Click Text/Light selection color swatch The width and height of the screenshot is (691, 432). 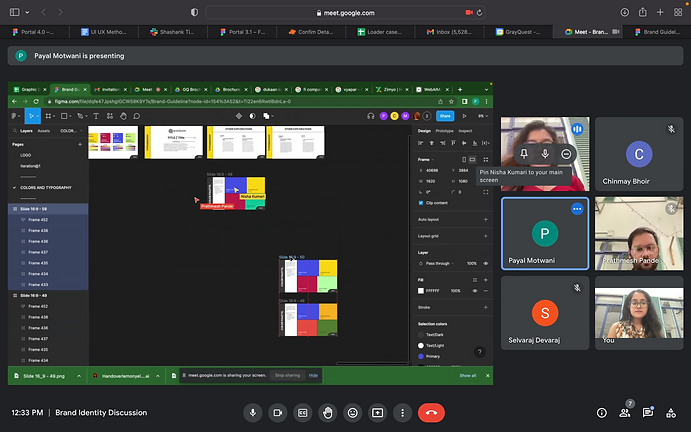pos(421,346)
